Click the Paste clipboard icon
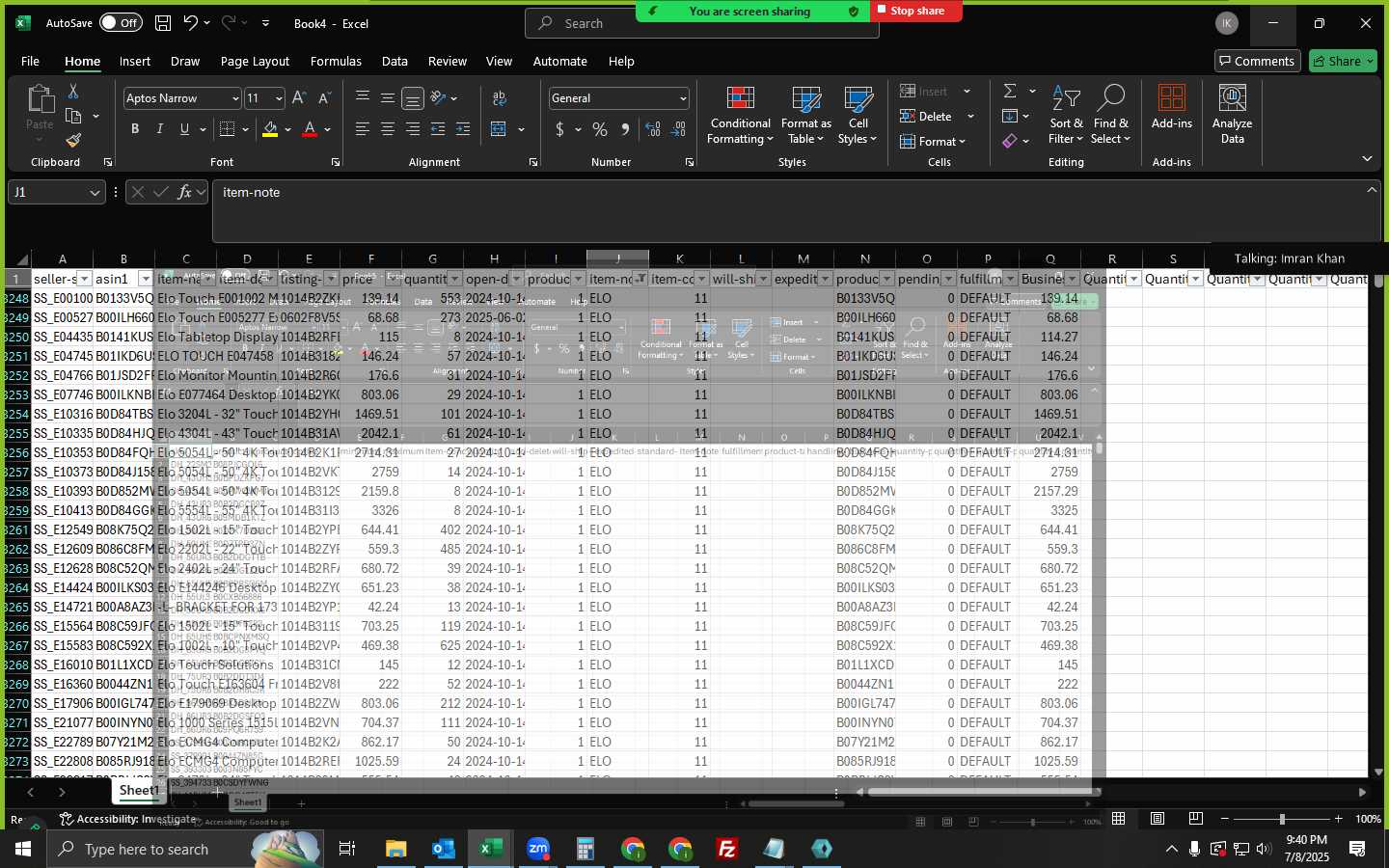Viewport: 1389px width, 868px height. (x=40, y=98)
